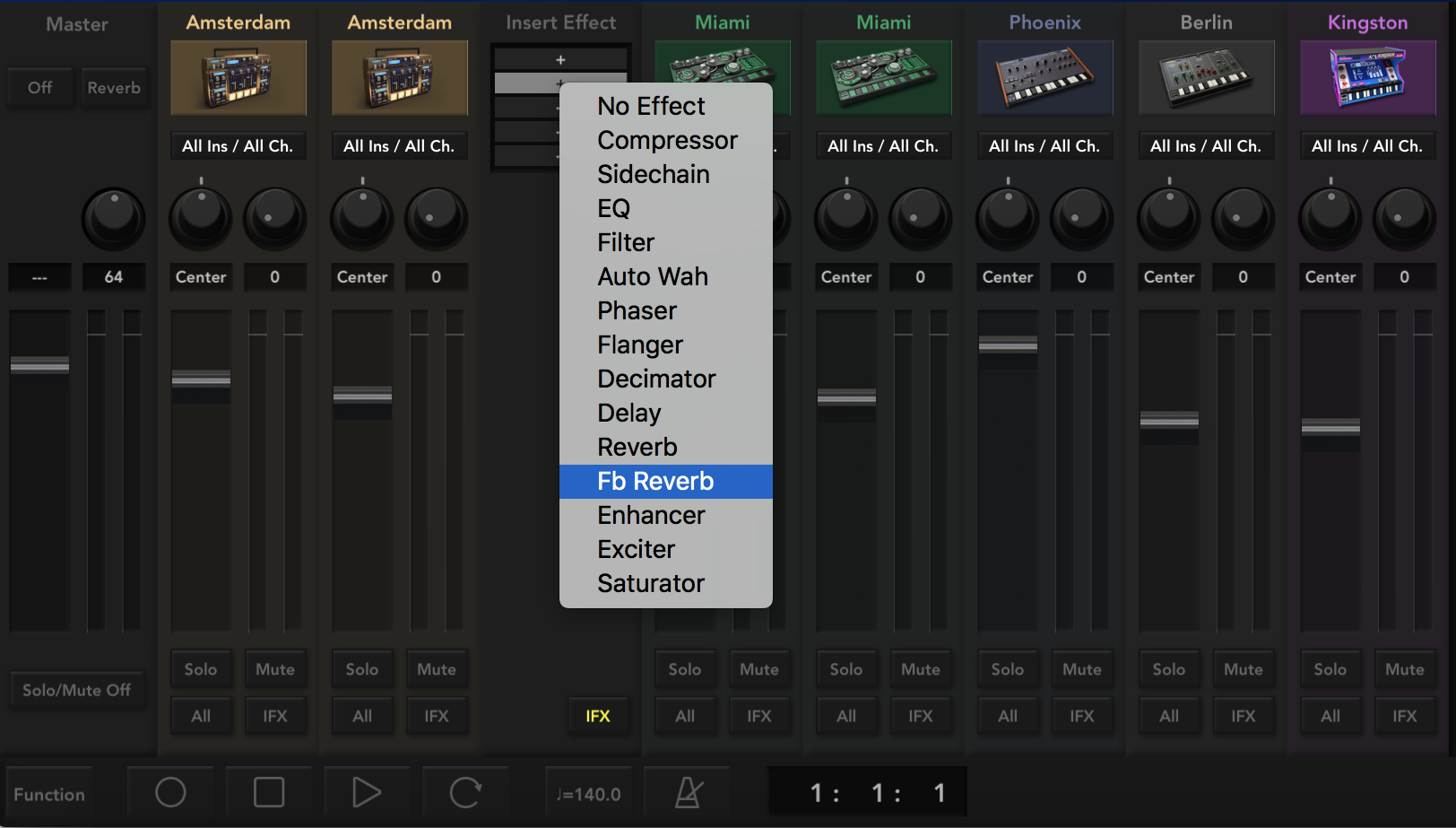Open Berlin All Ins / All Ch. selector
The height and width of the screenshot is (828, 1456).
(1206, 146)
